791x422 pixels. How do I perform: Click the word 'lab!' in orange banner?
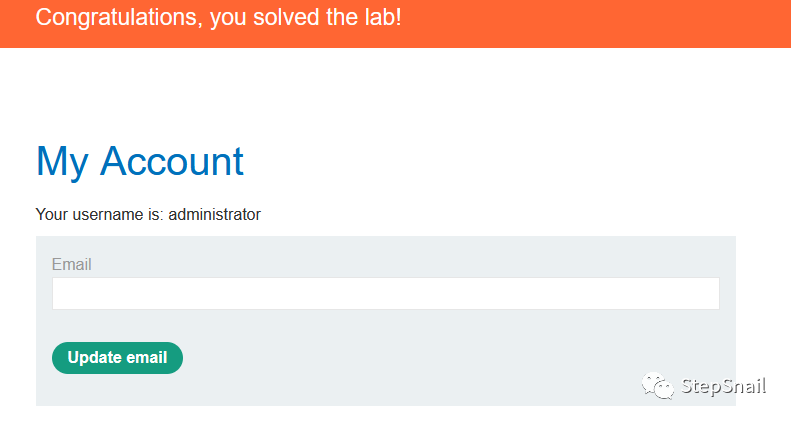(x=381, y=17)
